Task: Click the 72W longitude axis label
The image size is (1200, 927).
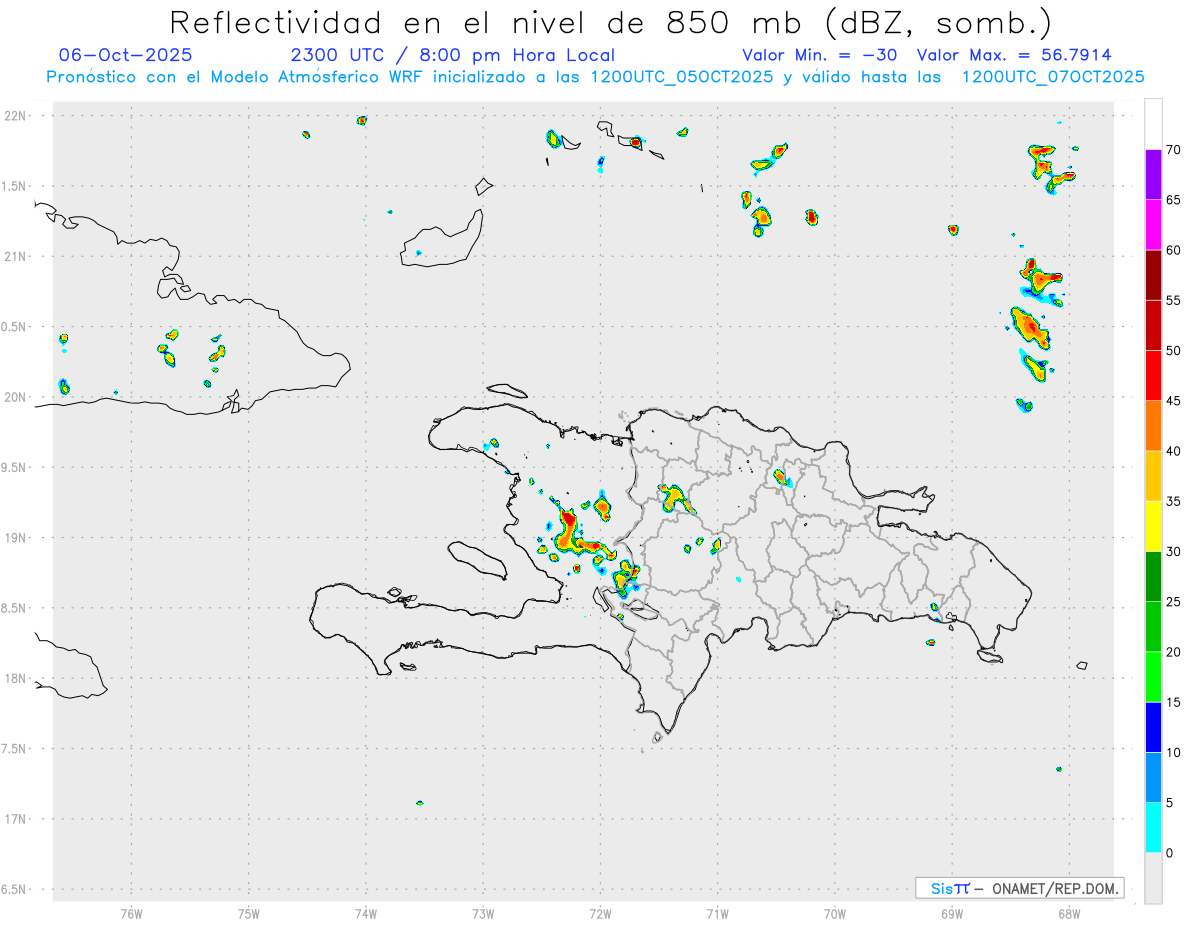Action: click(x=600, y=913)
